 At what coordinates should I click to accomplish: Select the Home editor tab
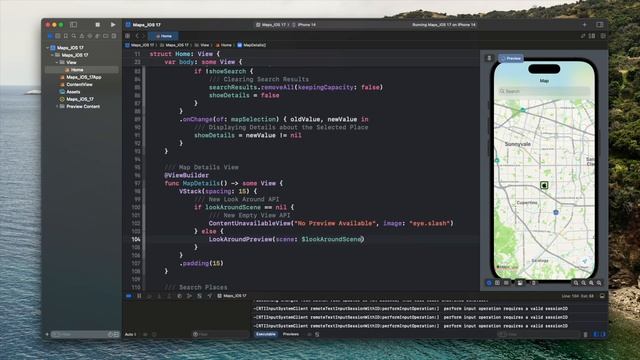point(163,36)
